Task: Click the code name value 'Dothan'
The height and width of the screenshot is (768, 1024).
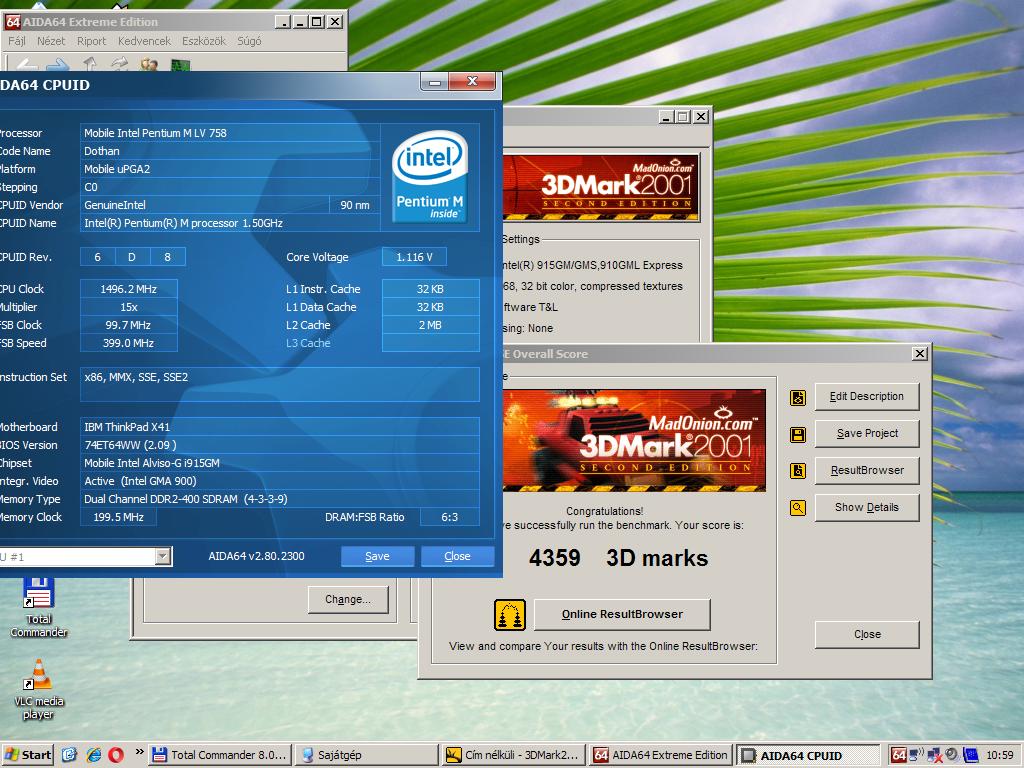Action: pyautogui.click(x=102, y=151)
